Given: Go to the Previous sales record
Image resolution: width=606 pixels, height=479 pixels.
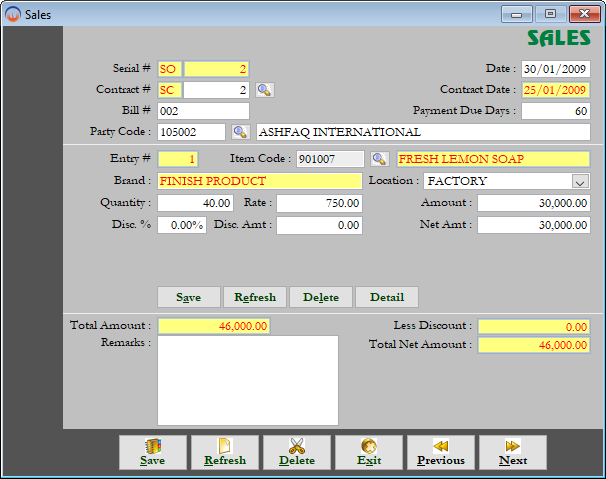Looking at the screenshot, I should [x=441, y=452].
